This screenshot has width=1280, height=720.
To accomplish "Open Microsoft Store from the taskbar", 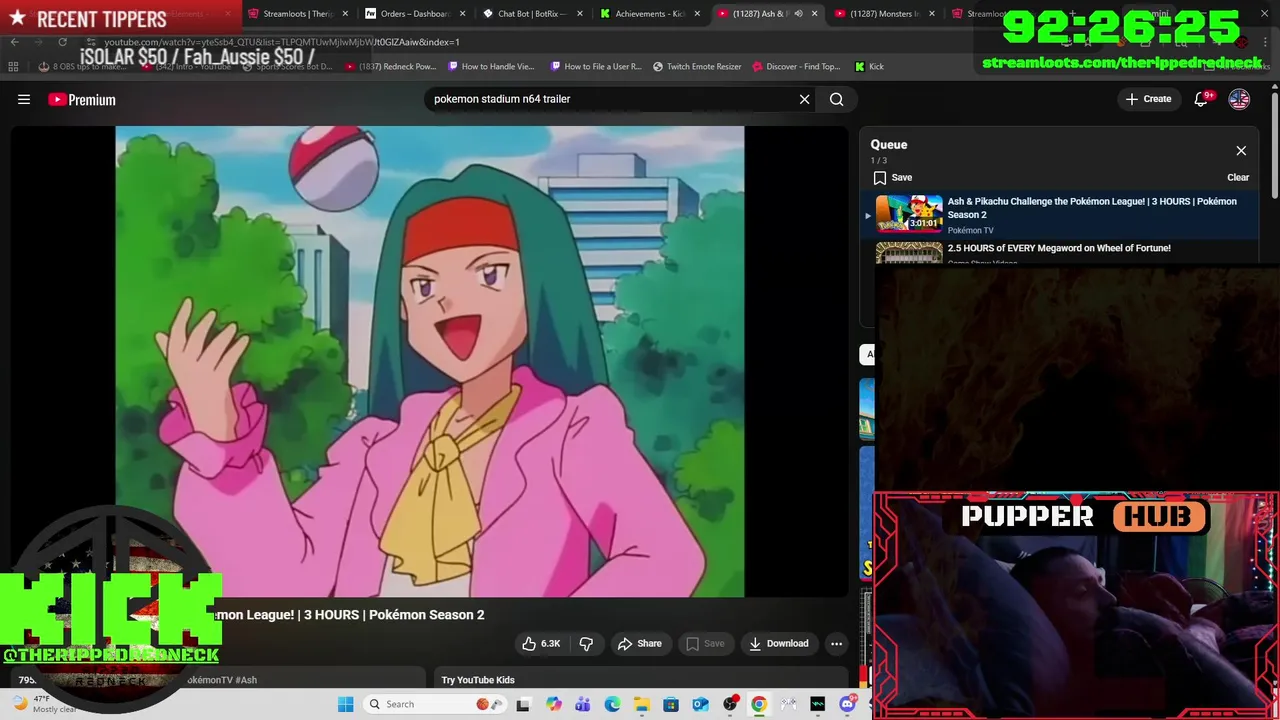I will click(x=671, y=704).
